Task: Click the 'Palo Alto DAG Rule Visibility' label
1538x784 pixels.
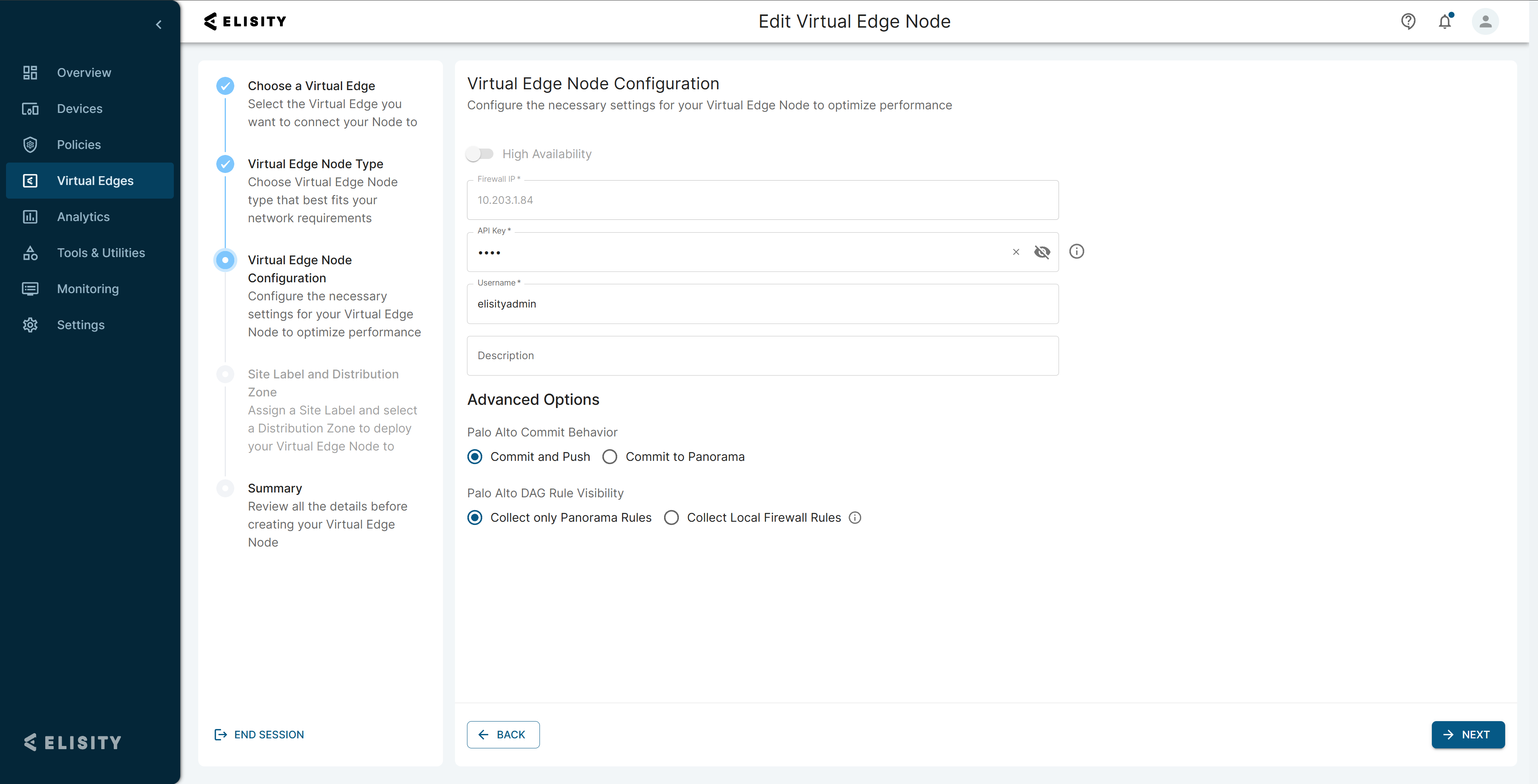Action: (x=545, y=493)
